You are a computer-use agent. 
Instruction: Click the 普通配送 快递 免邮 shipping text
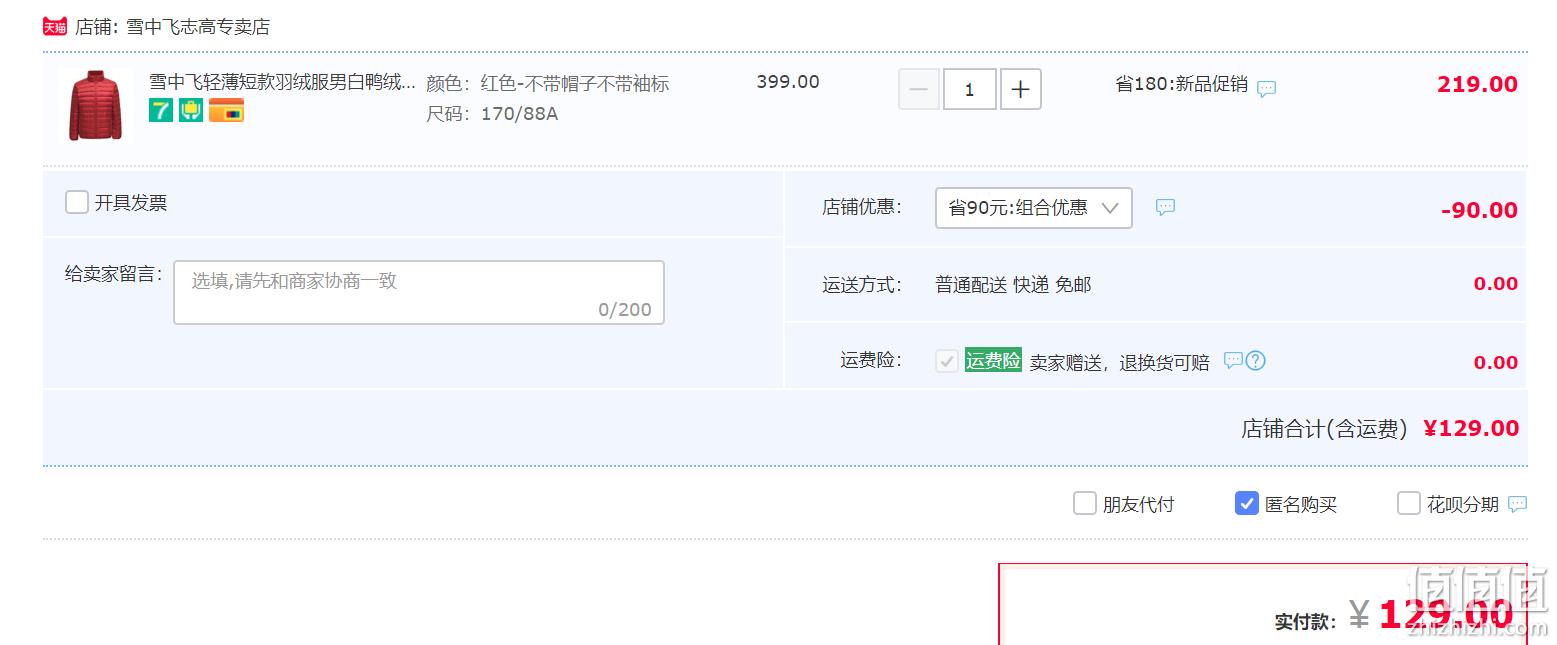click(x=1013, y=285)
